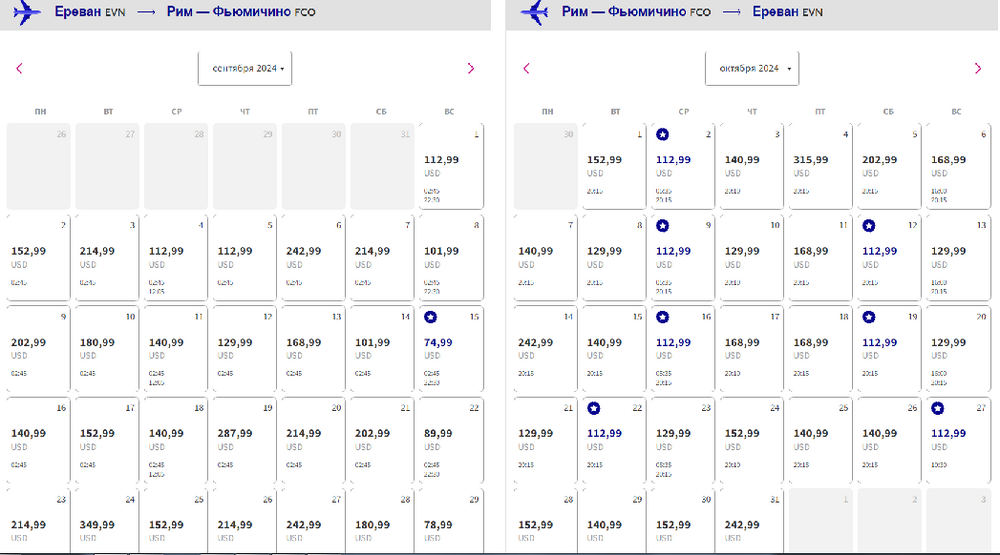The width and height of the screenshot is (1000, 555).
Task: Open the сентября 2024 month dropdown
Action: coord(245,68)
